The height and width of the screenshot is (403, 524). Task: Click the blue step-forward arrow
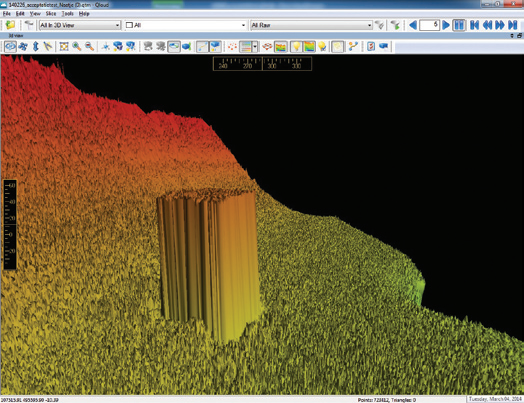click(445, 25)
